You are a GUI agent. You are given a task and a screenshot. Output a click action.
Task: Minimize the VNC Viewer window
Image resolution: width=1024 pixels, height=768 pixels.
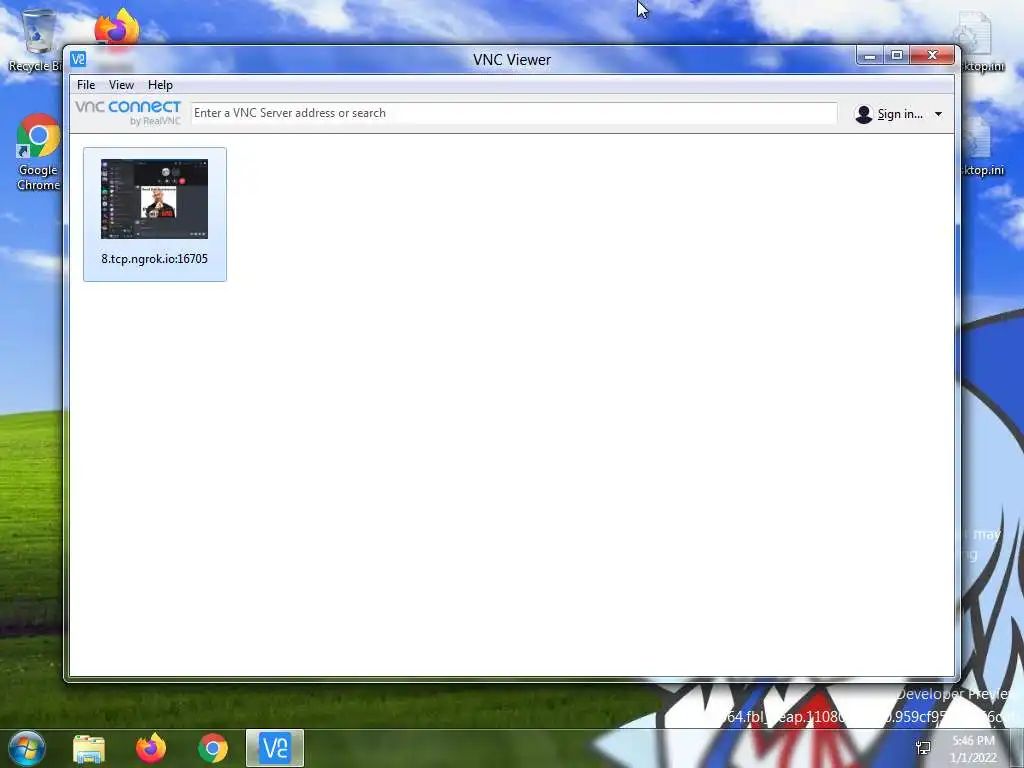[x=870, y=56]
